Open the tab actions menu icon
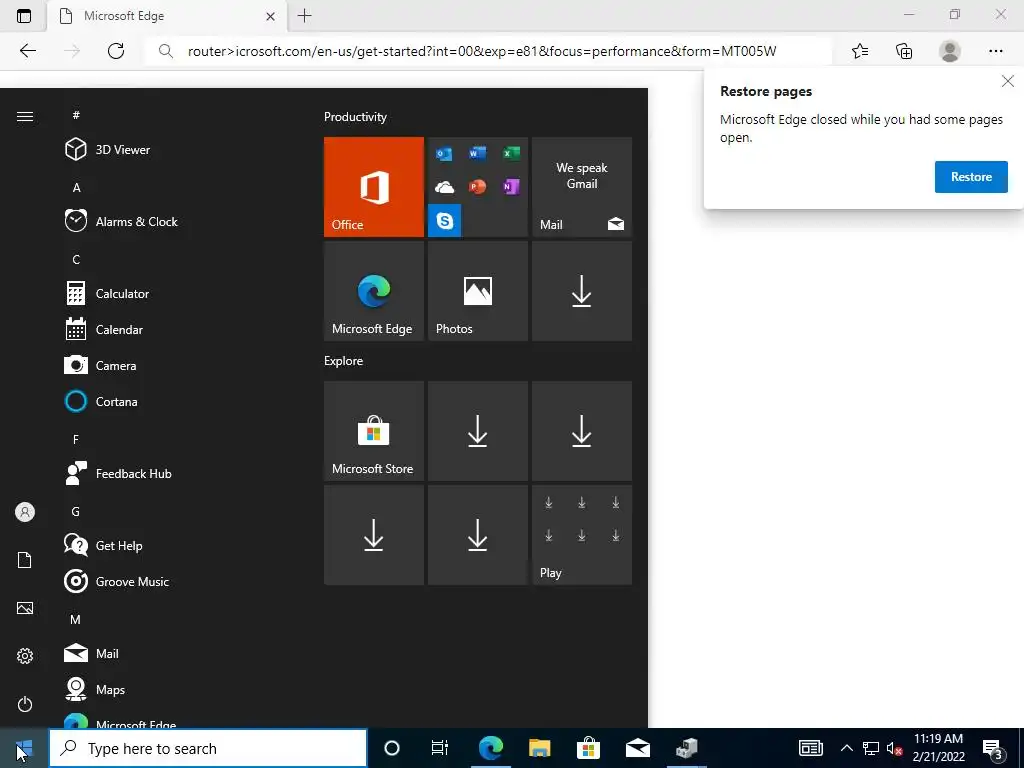Image resolution: width=1024 pixels, height=768 pixels. coord(24,16)
